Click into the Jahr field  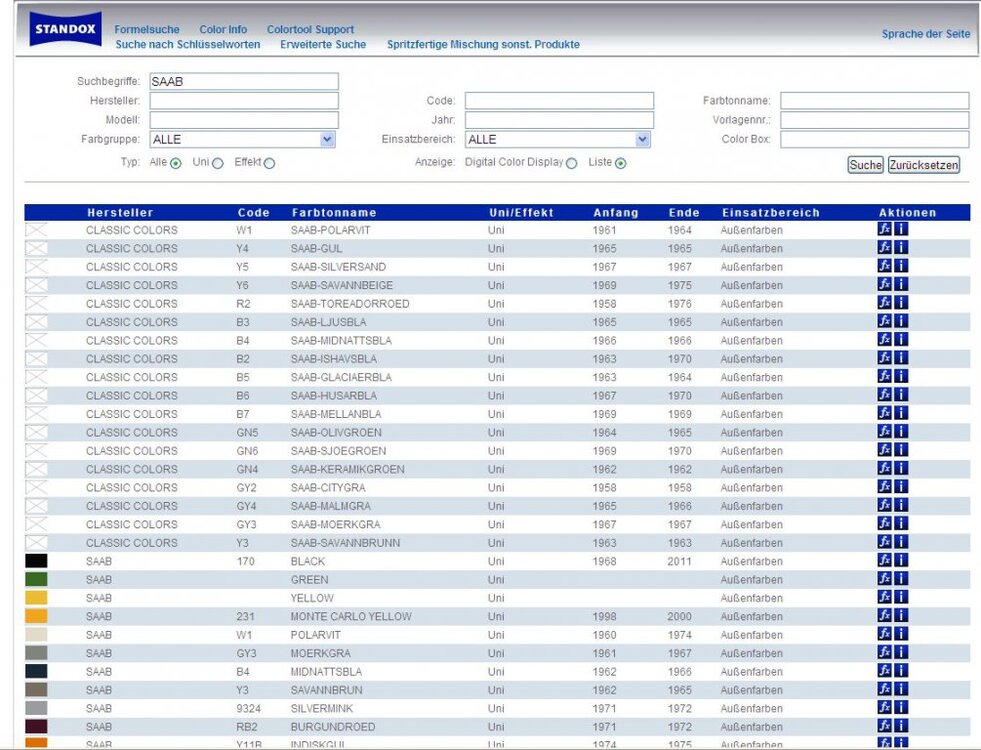click(559, 120)
